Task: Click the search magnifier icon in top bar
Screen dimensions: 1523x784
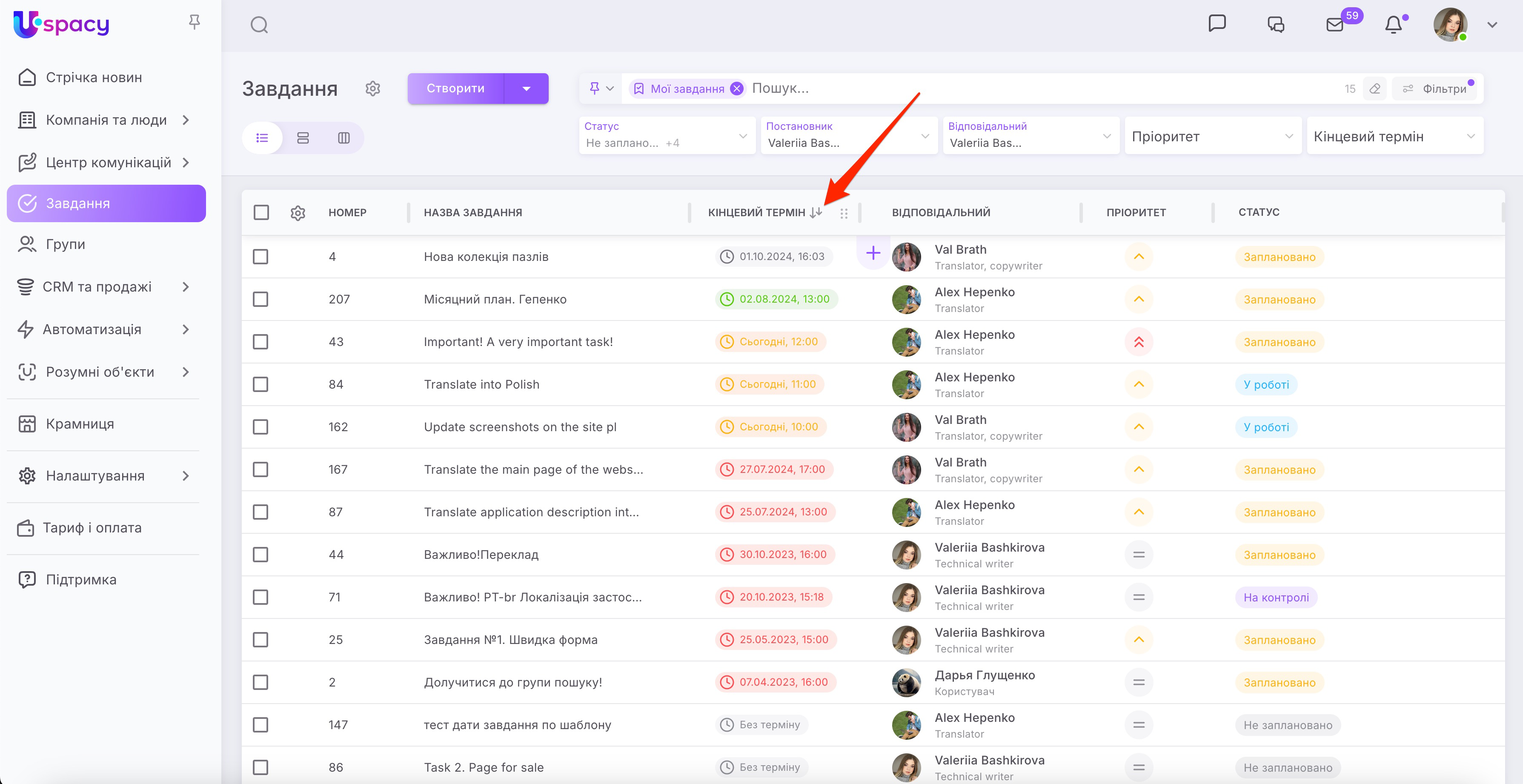Action: 259,25
